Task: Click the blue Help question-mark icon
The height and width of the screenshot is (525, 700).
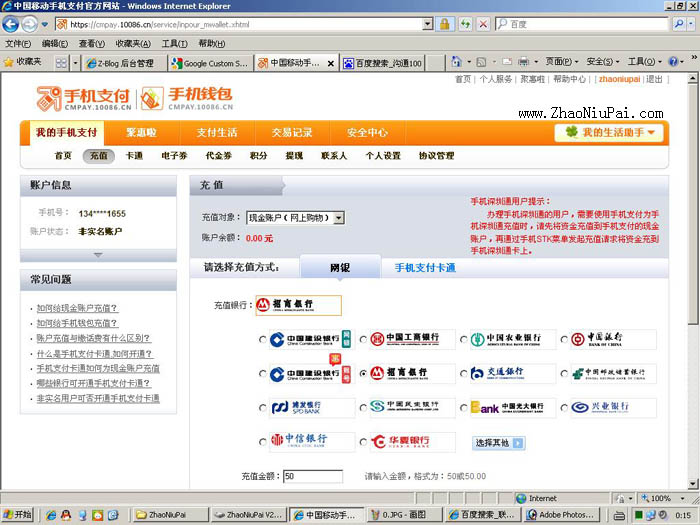Action: pyautogui.click(x=673, y=62)
